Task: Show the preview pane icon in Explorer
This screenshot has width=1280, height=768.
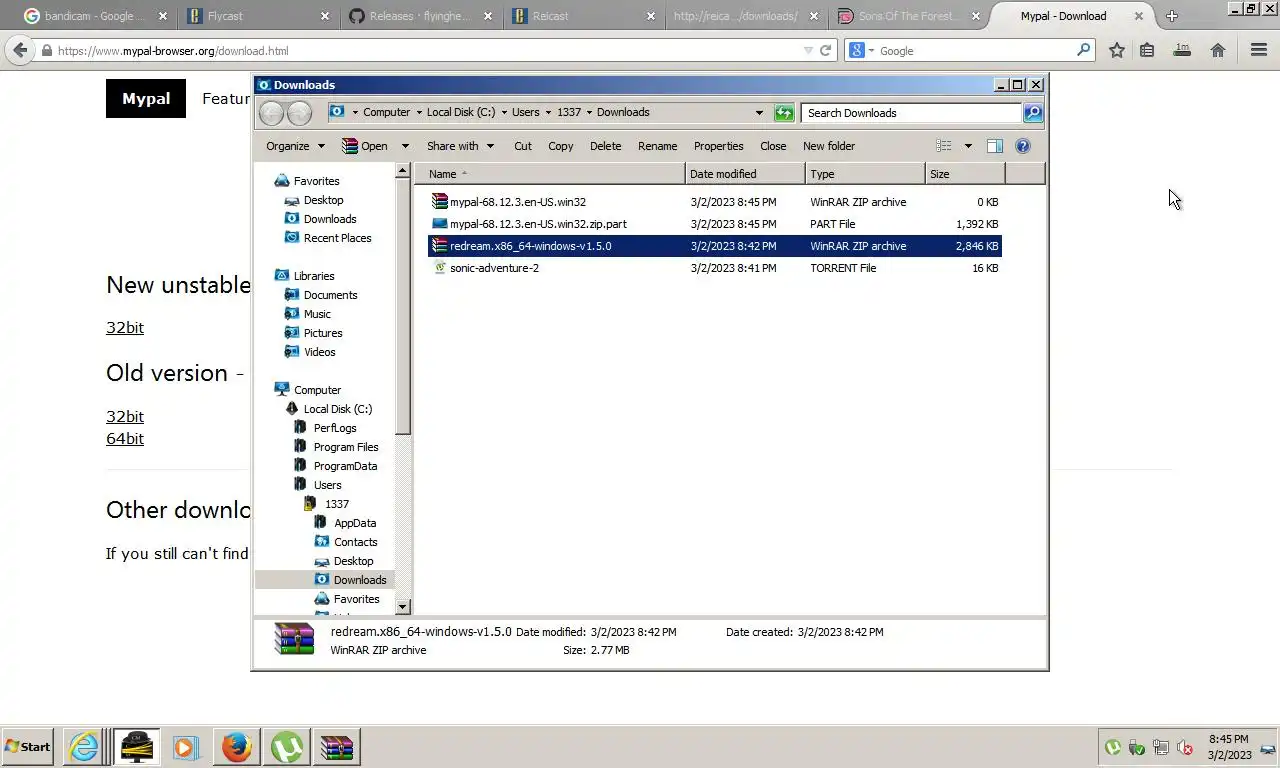Action: tap(994, 146)
